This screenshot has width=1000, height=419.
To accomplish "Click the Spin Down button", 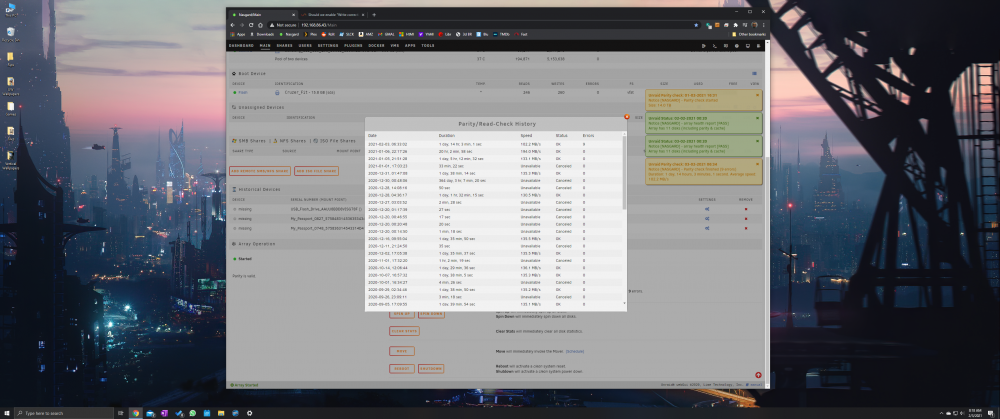I will pos(431,314).
